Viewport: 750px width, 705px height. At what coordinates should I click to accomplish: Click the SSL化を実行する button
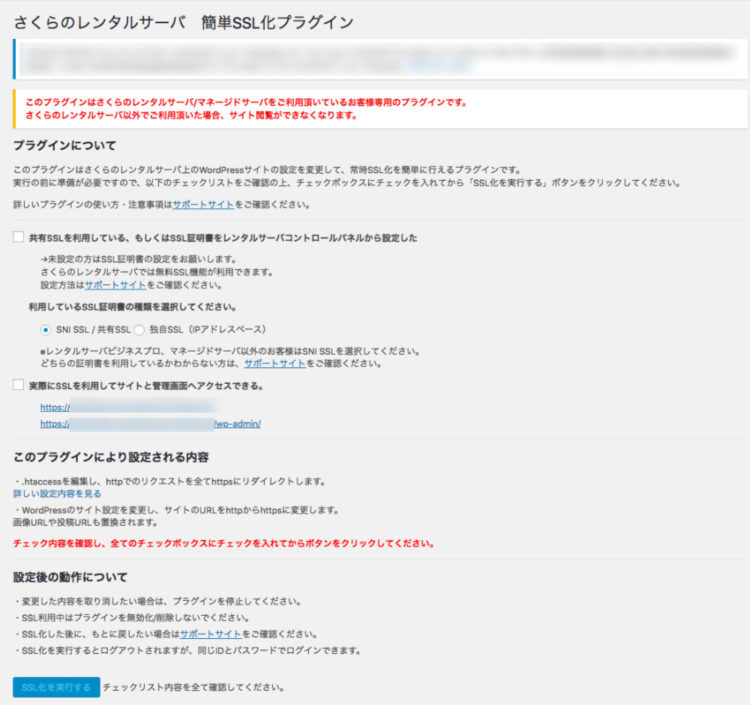pos(56,687)
